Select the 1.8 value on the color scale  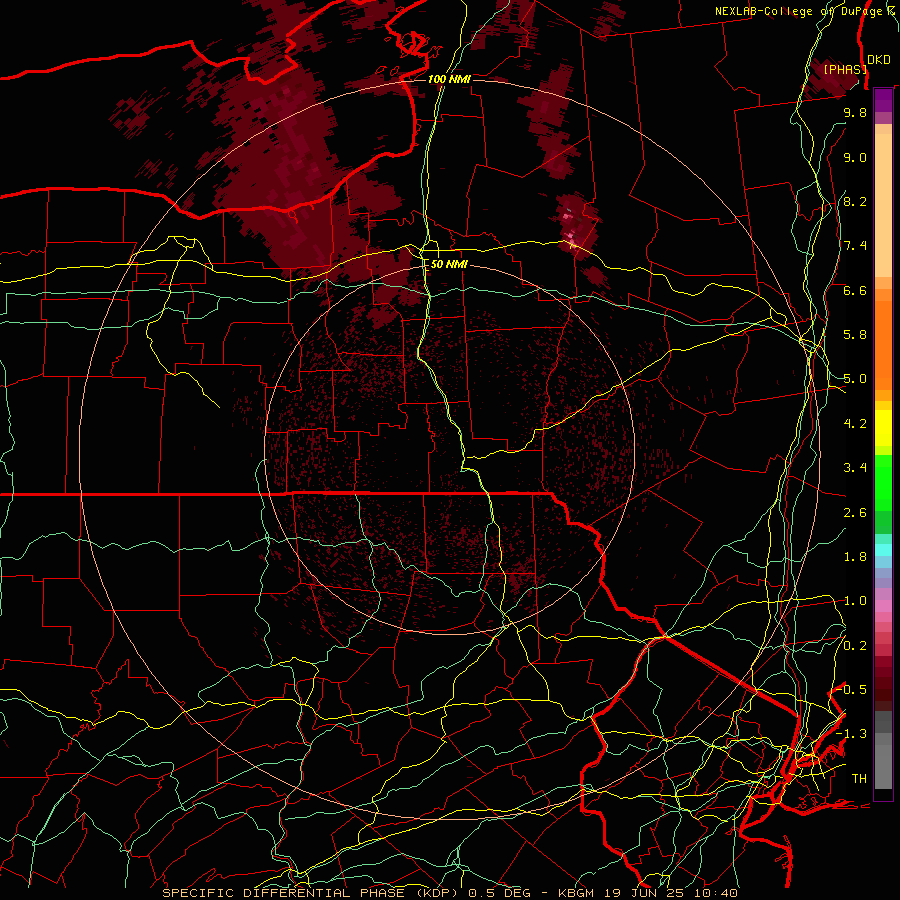(x=855, y=557)
